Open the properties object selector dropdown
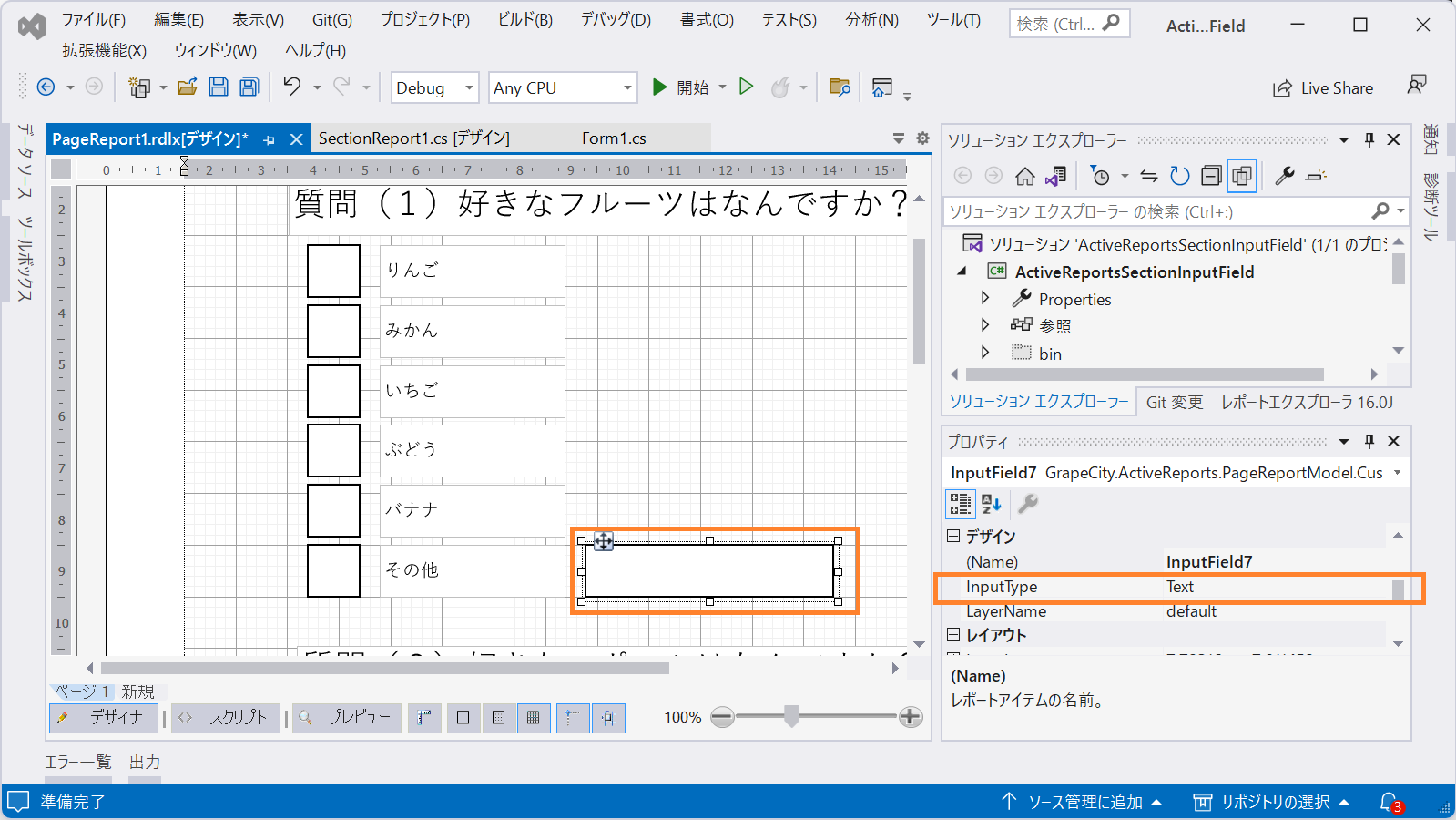Viewport: 1456px width, 820px height. [x=1397, y=472]
